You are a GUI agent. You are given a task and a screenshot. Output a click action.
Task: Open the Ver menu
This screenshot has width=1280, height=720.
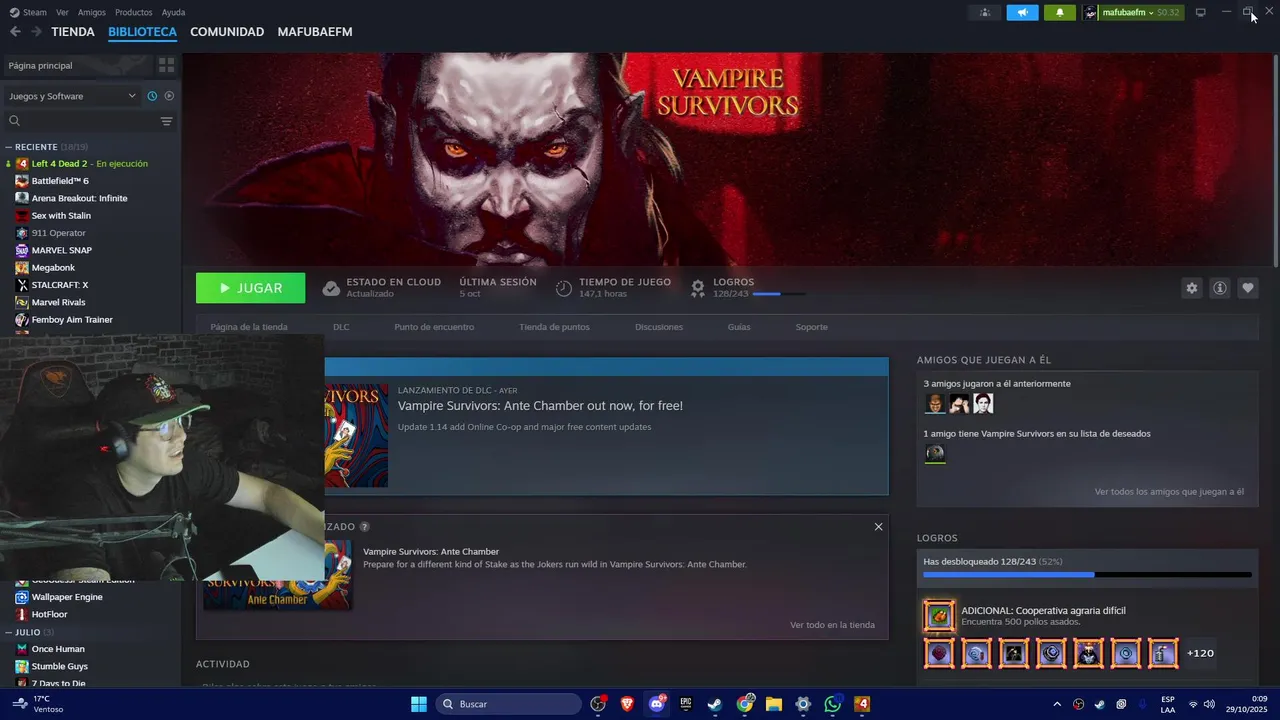tap(62, 12)
